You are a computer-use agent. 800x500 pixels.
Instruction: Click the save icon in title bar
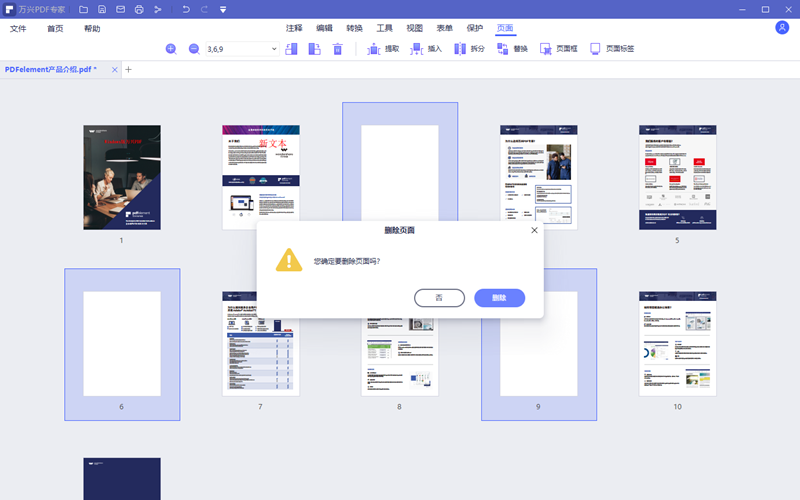(102, 9)
